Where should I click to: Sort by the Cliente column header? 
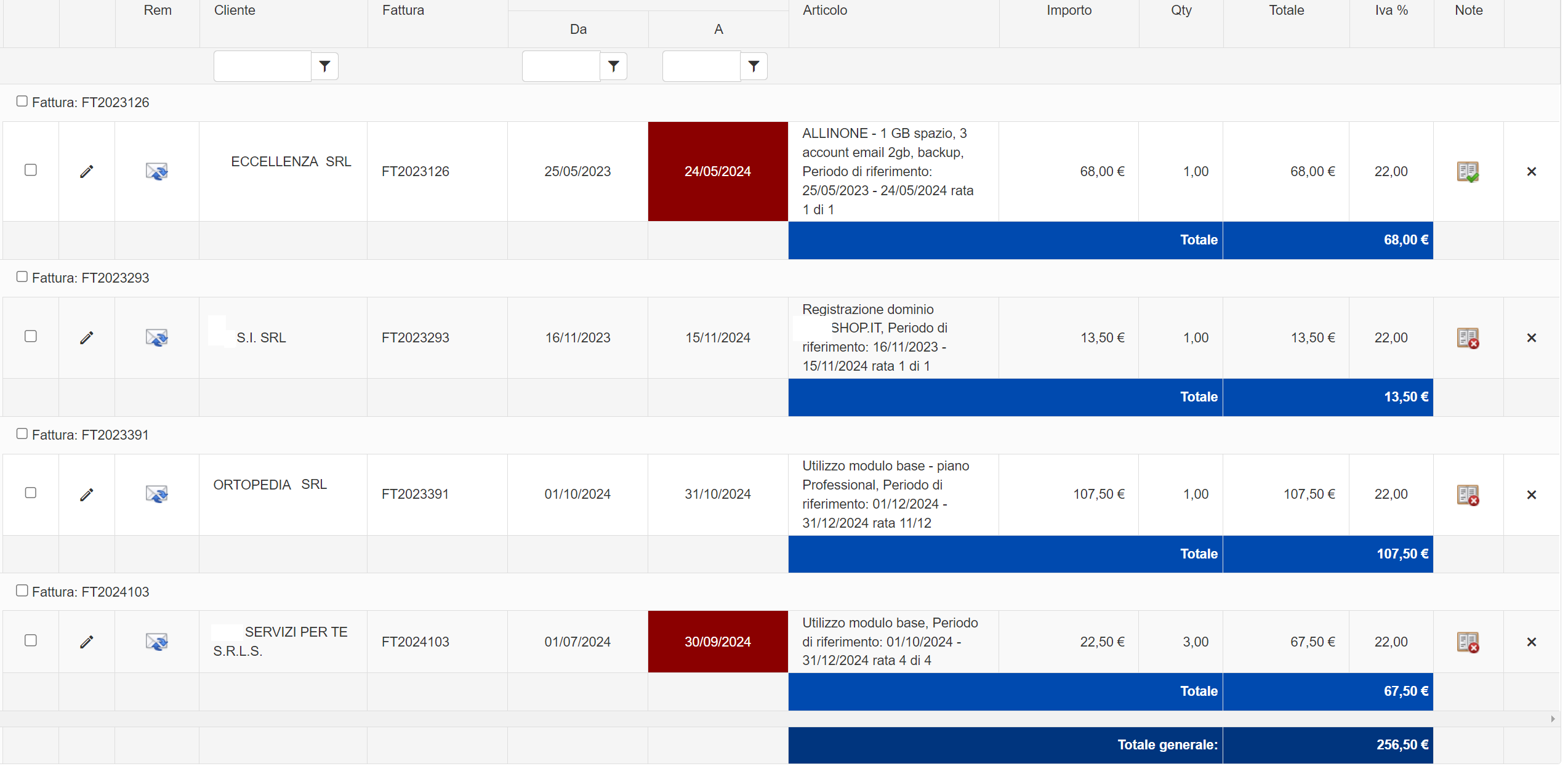point(235,10)
